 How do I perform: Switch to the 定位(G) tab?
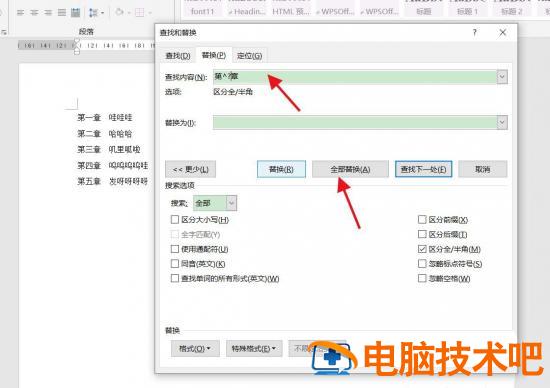[249, 56]
